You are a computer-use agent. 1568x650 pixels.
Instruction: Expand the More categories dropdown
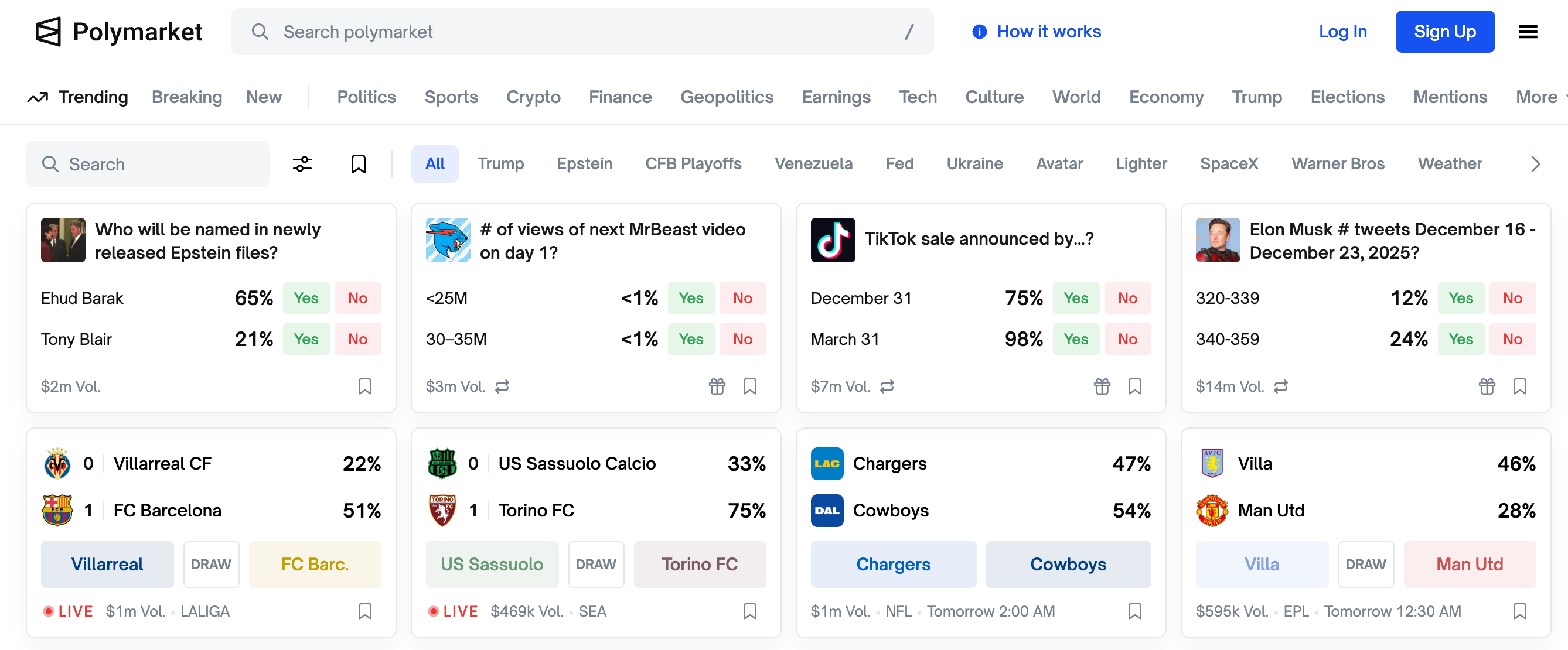click(x=1539, y=97)
